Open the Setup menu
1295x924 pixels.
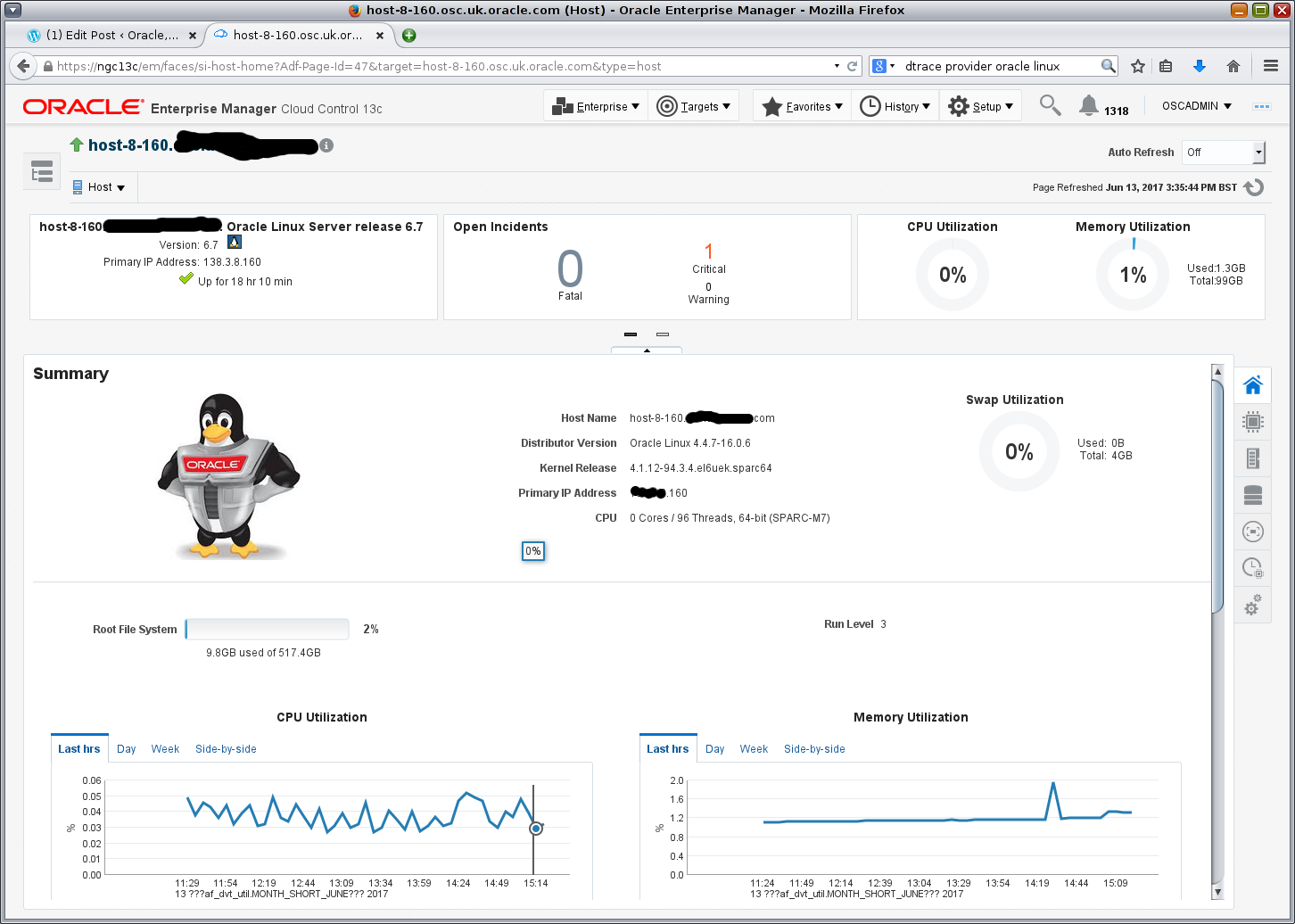(x=980, y=106)
